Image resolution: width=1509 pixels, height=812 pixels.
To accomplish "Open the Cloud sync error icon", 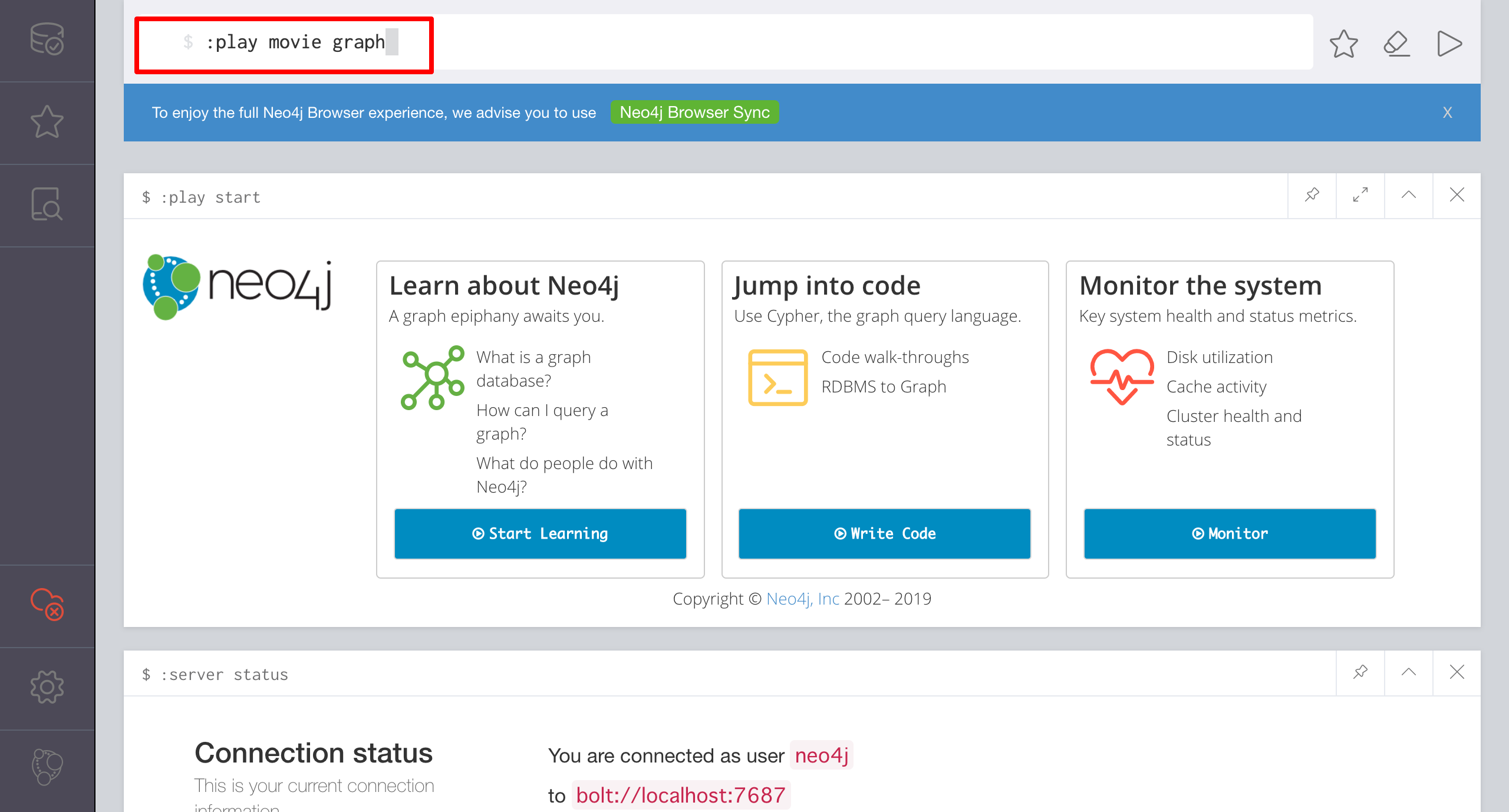I will (47, 605).
